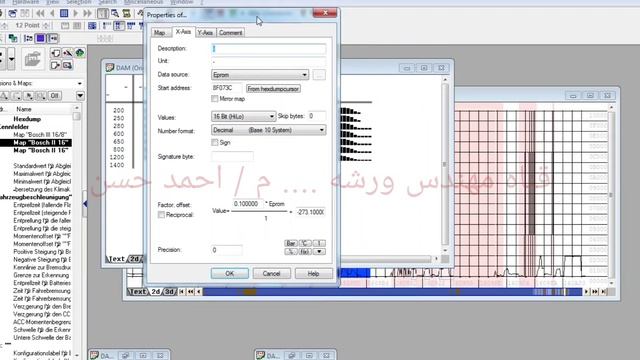Viewport: 640px width, 360px height.
Task: Open the Comment tab
Action: click(231, 33)
